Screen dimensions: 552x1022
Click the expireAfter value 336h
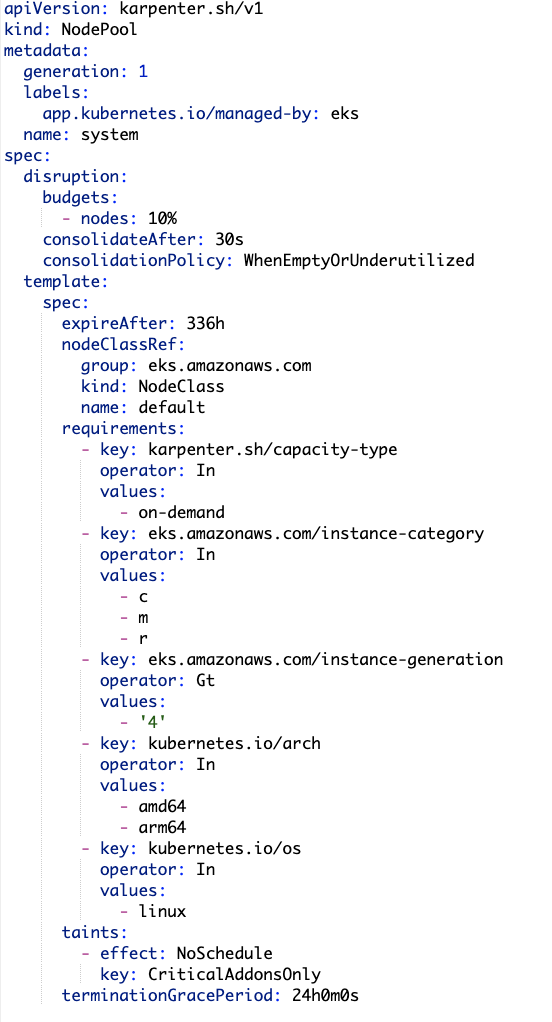(205, 323)
